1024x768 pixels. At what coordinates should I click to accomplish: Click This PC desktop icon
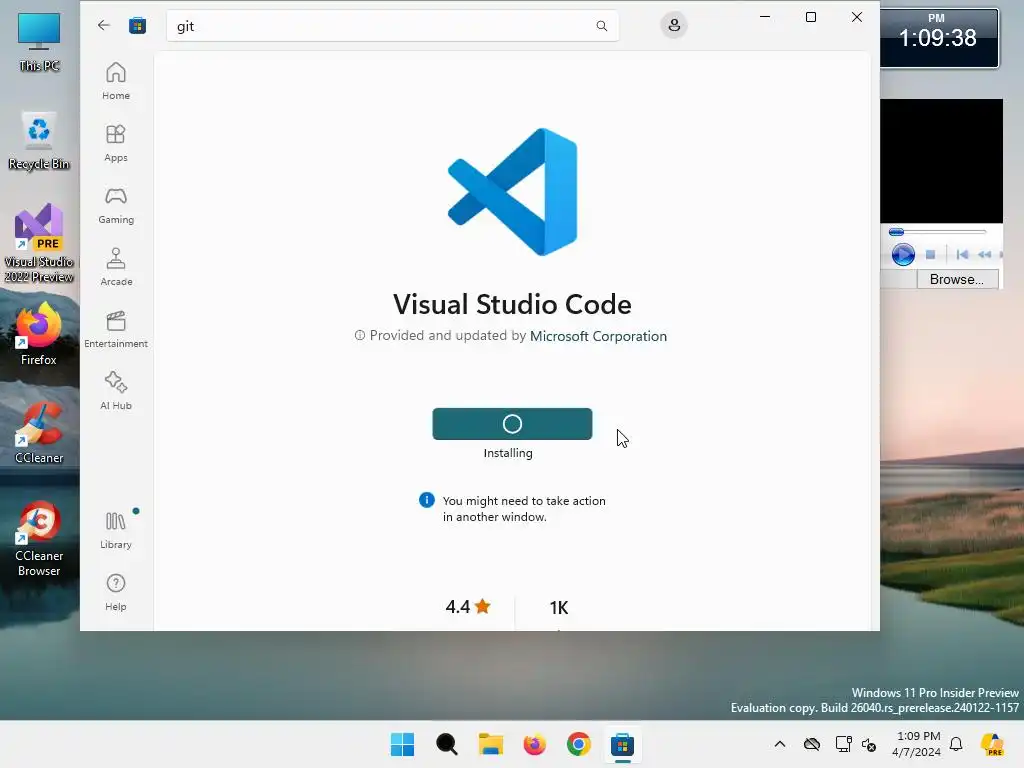pyautogui.click(x=39, y=42)
